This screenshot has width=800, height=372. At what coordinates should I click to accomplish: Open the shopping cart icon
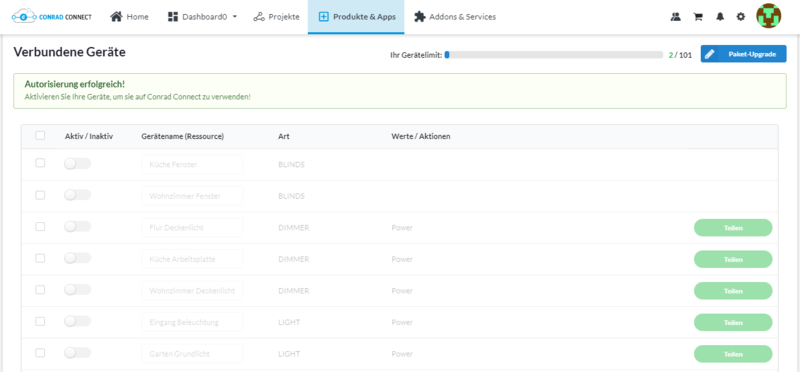pyautogui.click(x=697, y=17)
